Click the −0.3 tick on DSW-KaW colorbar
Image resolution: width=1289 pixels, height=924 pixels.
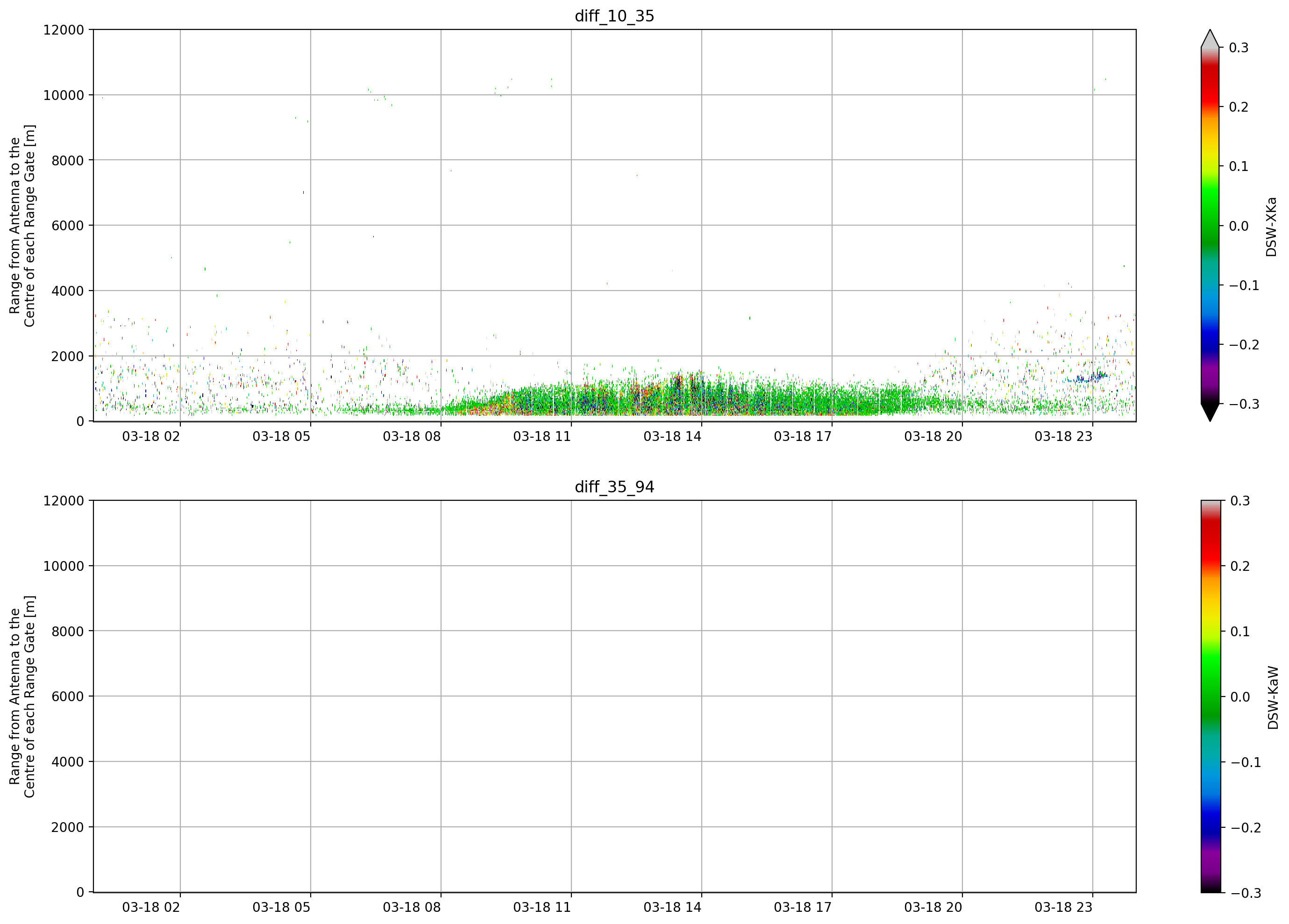click(1245, 893)
